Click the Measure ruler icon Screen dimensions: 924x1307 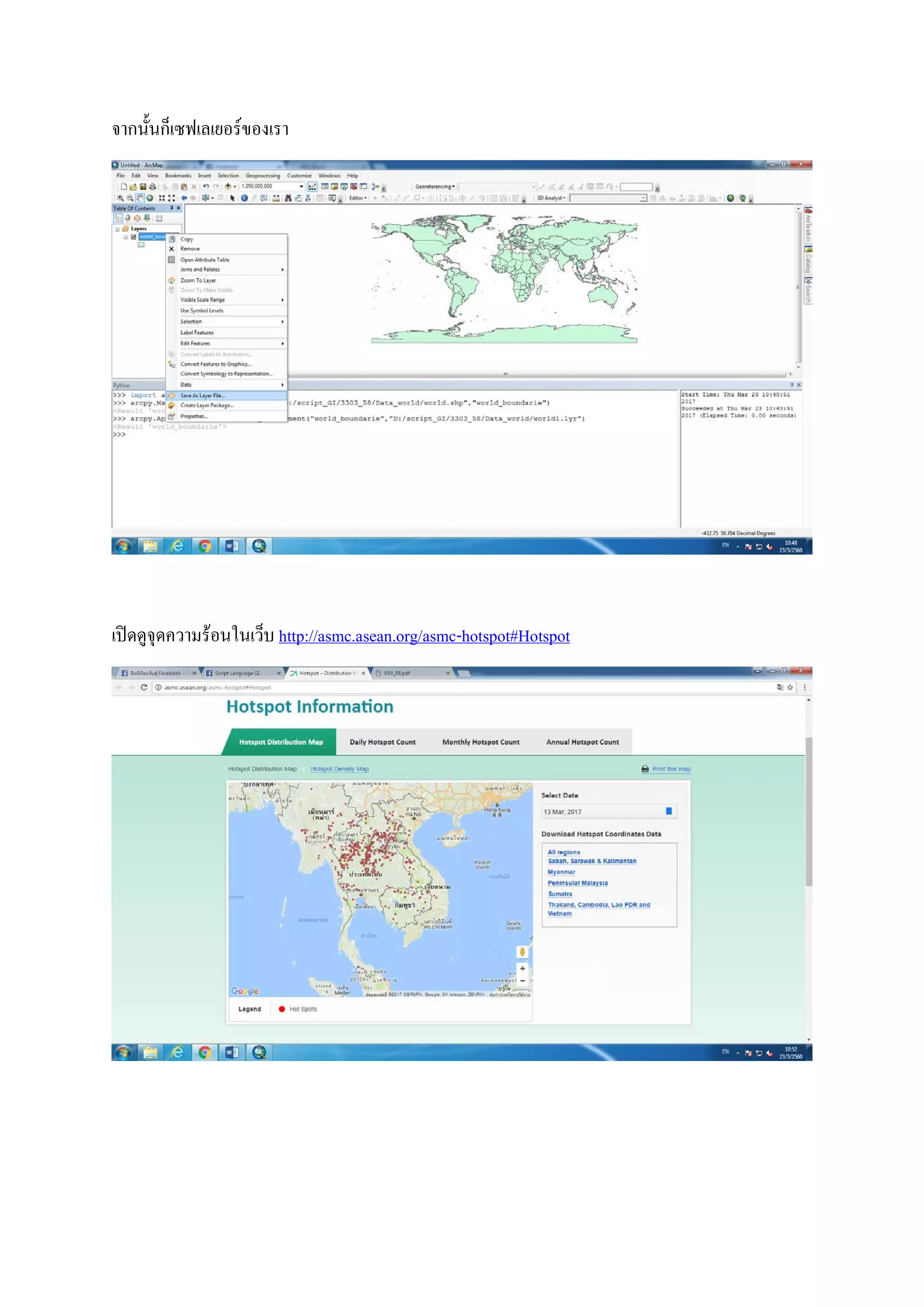tap(276, 198)
